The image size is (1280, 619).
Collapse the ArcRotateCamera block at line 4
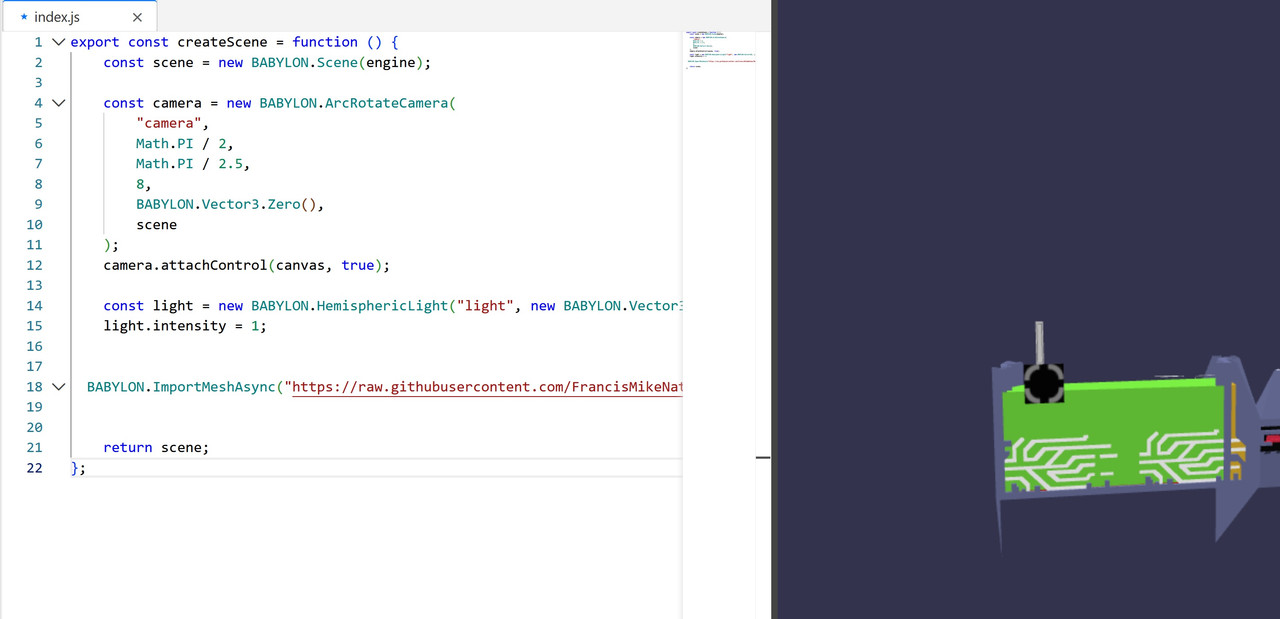point(58,103)
